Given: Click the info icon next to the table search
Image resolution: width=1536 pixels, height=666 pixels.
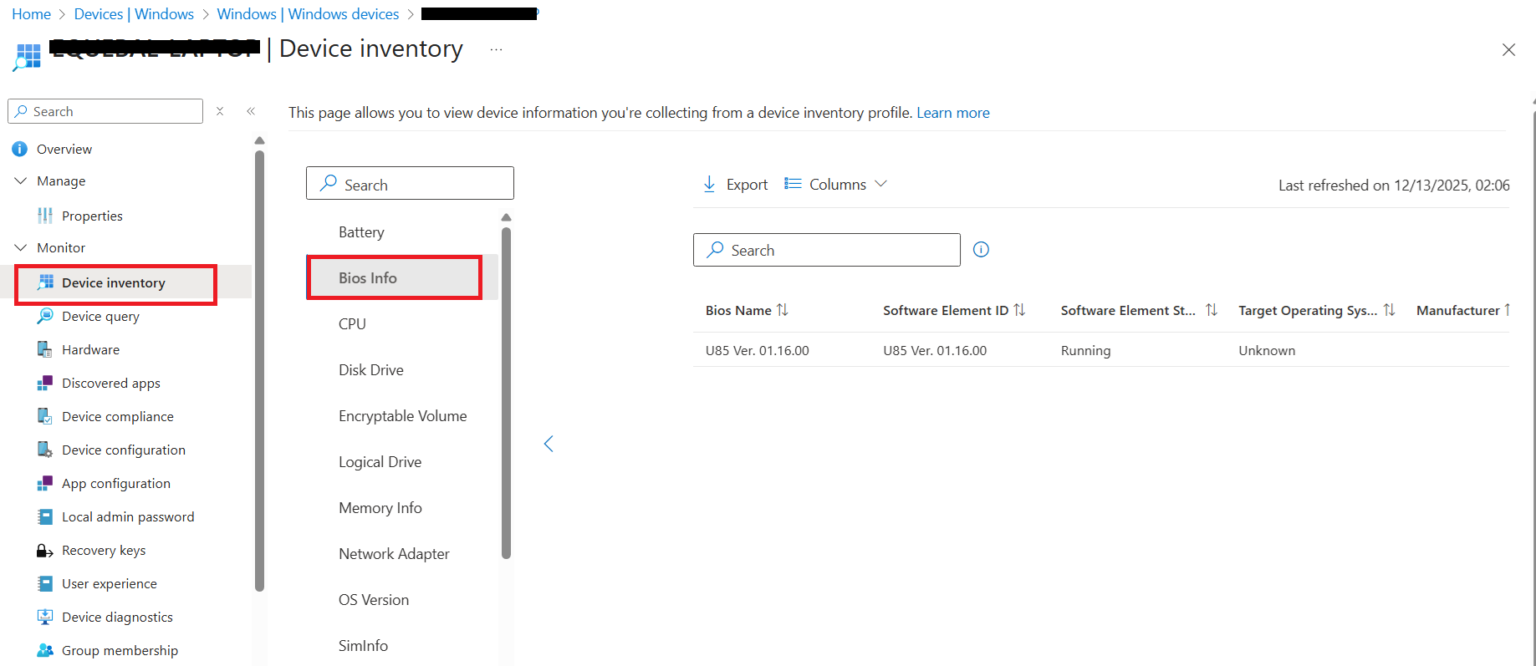Looking at the screenshot, I should [x=981, y=249].
